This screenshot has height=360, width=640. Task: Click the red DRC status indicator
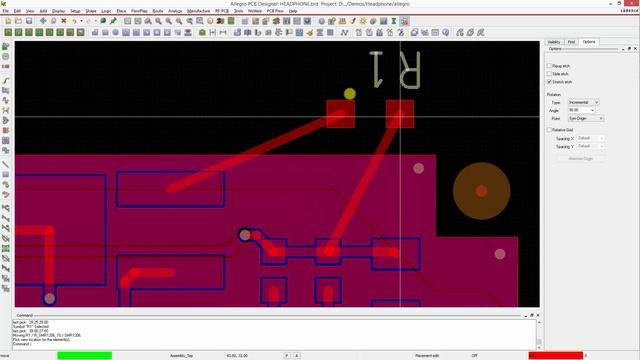[556, 356]
